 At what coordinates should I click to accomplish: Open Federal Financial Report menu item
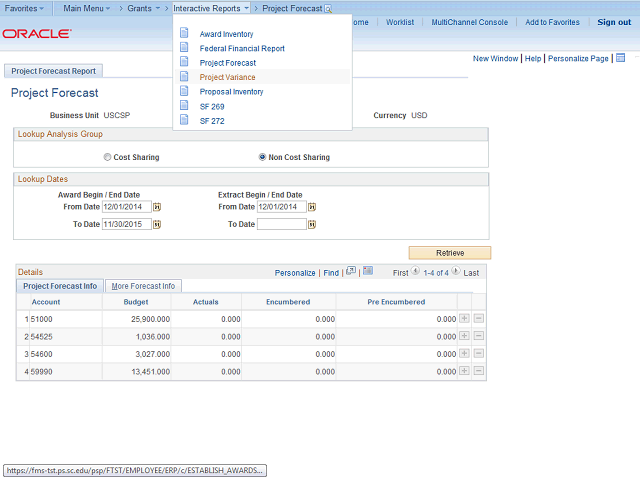(242, 48)
